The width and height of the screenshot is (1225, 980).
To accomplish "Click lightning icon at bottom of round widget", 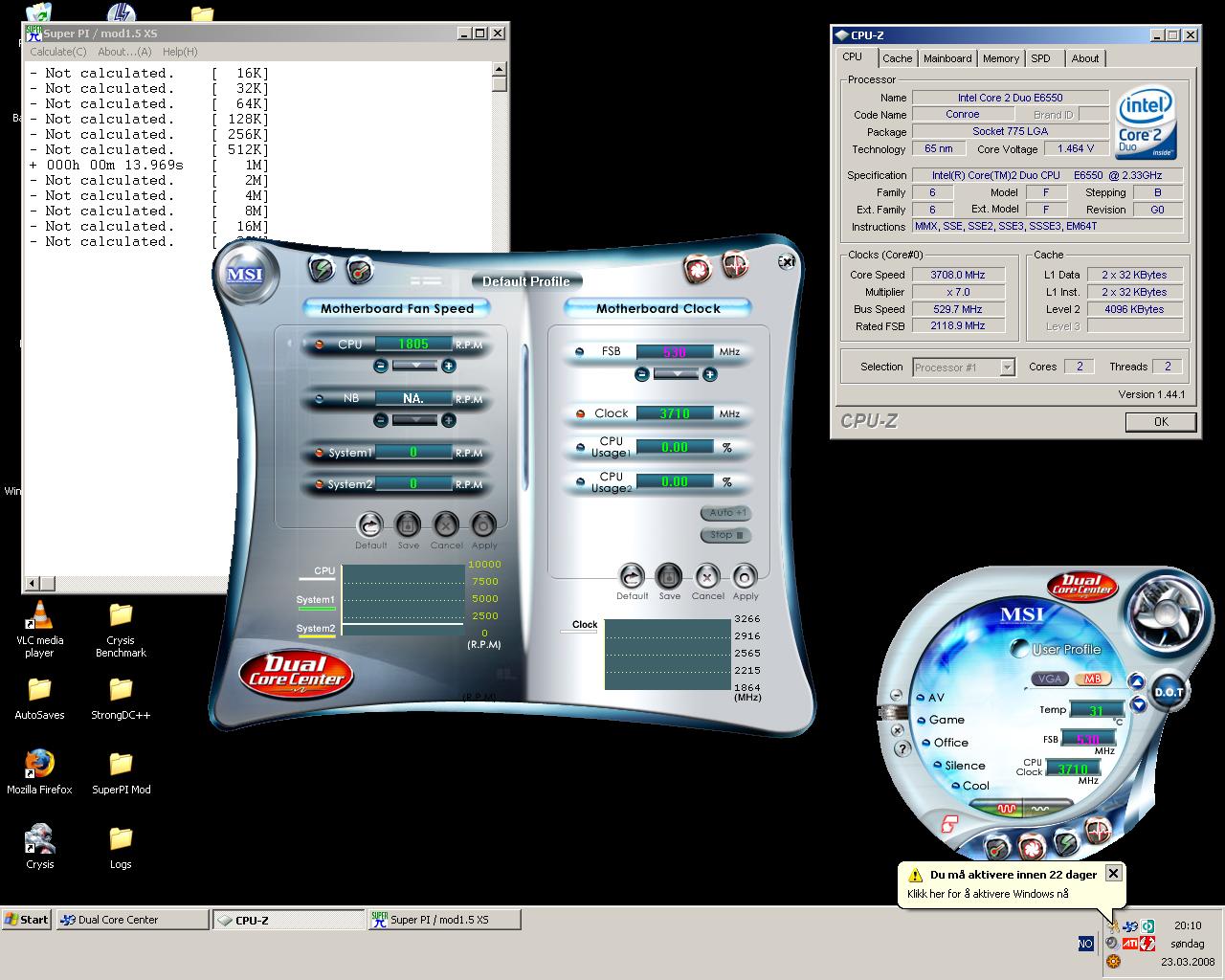I will click(x=1066, y=842).
